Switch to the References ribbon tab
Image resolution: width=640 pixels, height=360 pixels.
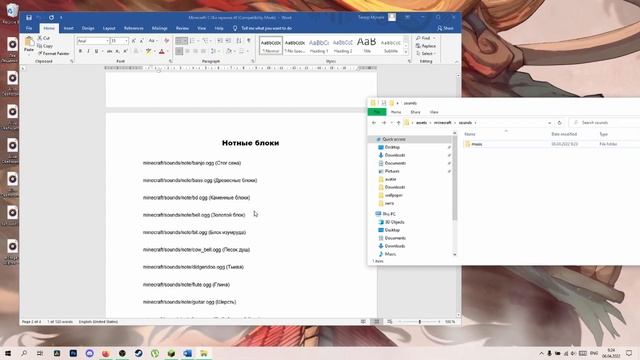point(133,28)
